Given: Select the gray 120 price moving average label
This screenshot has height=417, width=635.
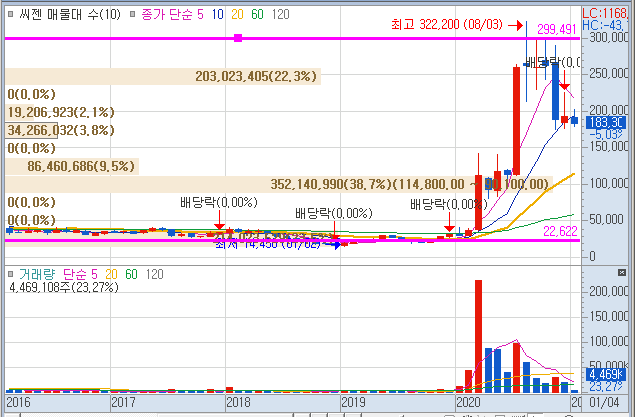Looking at the screenshot, I should coord(280,15).
